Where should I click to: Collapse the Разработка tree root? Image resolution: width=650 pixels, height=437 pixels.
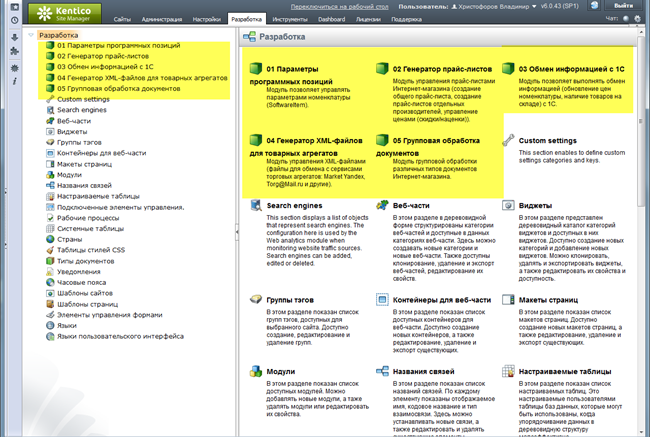tap(31, 35)
